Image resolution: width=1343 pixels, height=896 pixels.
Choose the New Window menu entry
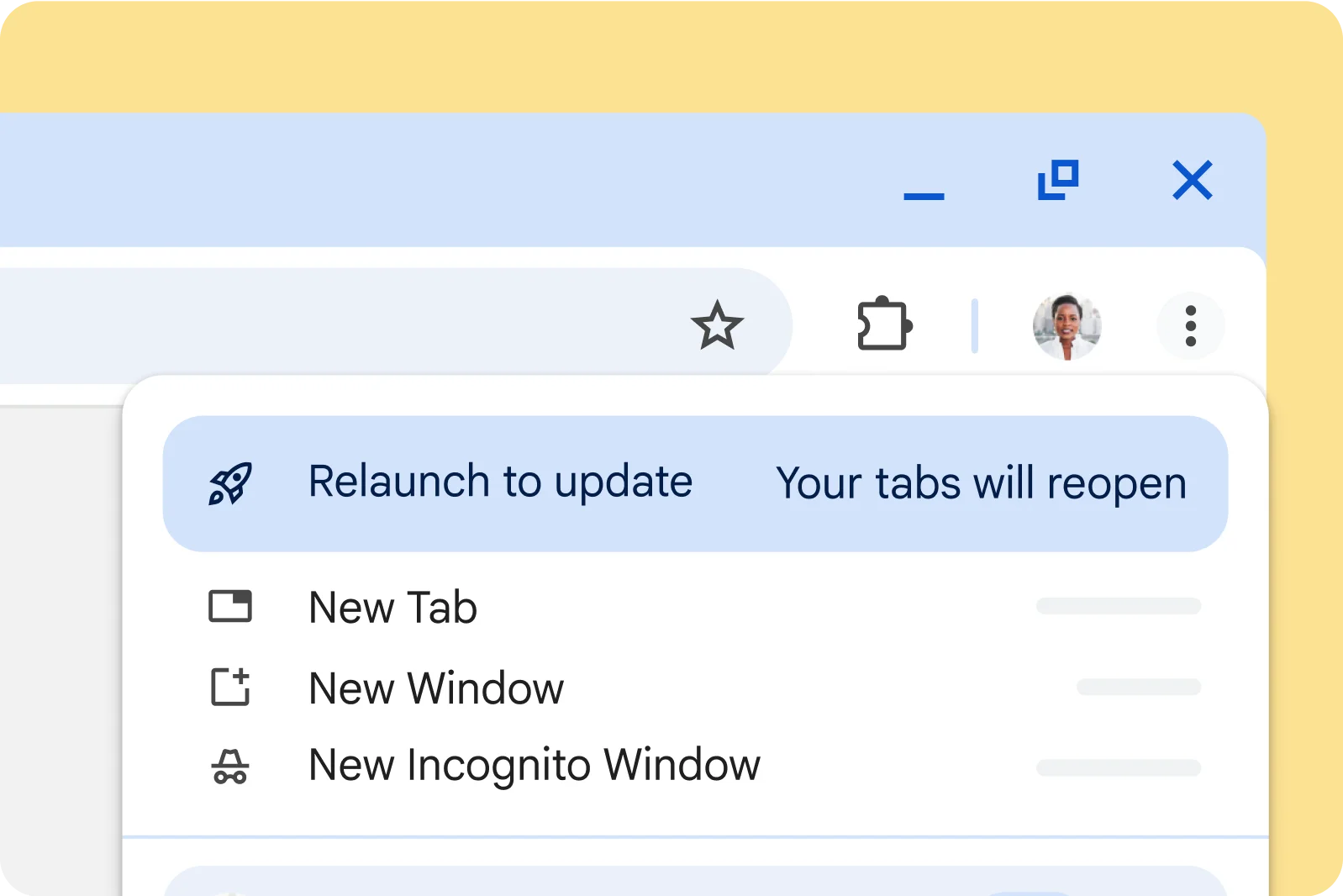point(436,688)
